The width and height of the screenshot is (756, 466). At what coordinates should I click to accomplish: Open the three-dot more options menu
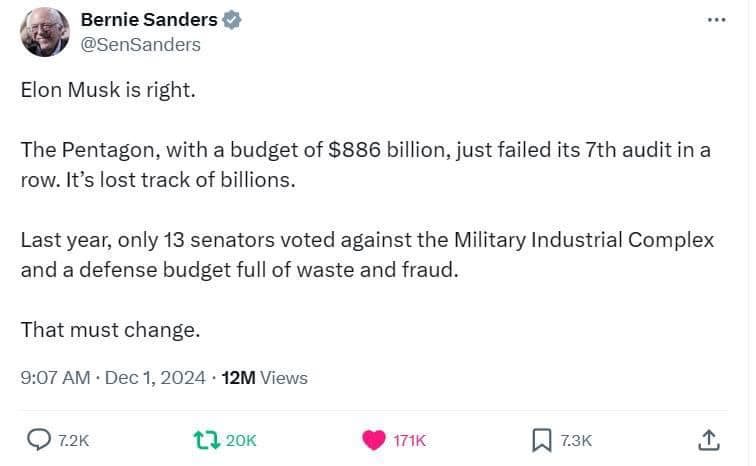coord(715,19)
